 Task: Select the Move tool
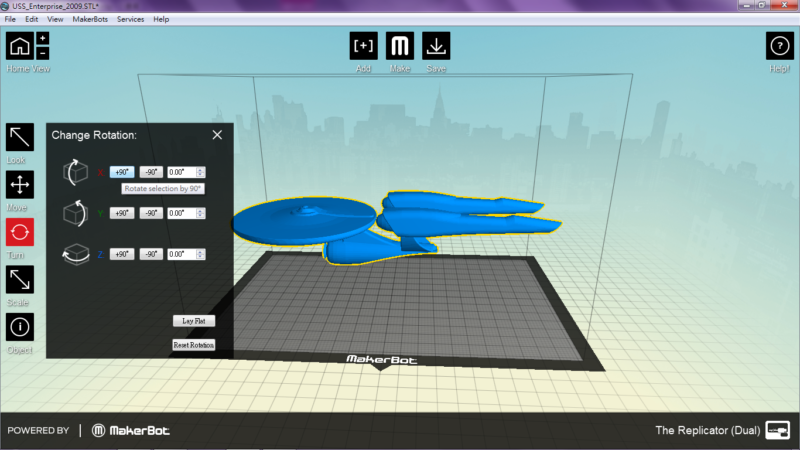(20, 184)
